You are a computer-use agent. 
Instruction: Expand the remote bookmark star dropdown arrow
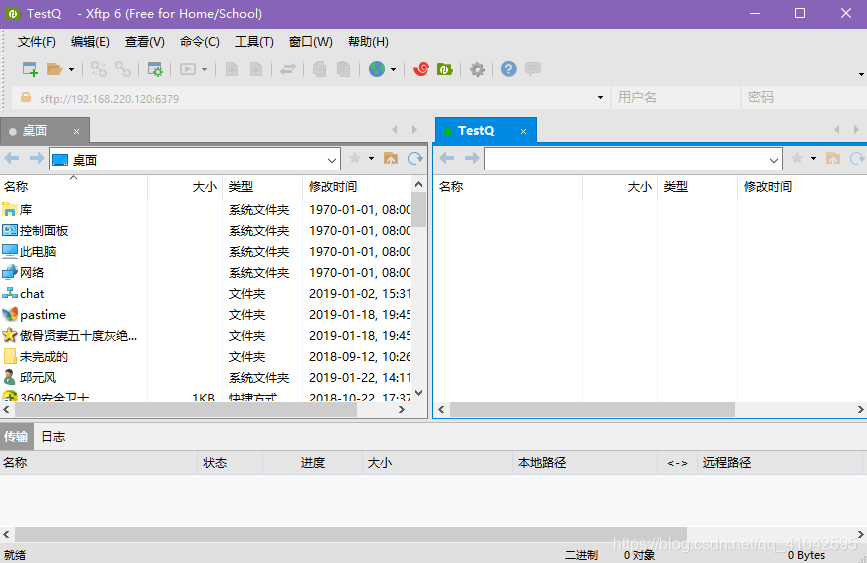813,159
